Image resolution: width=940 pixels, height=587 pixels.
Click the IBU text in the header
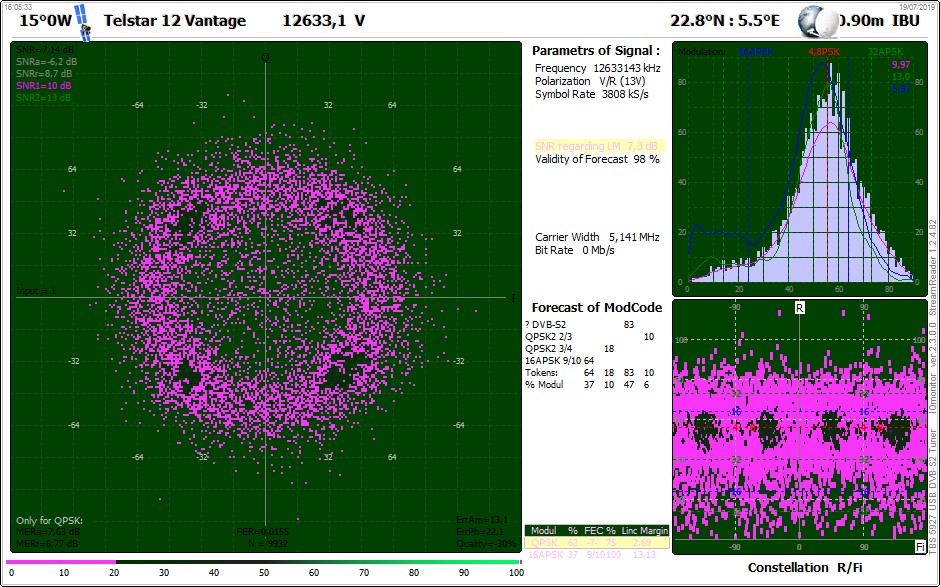[906, 21]
